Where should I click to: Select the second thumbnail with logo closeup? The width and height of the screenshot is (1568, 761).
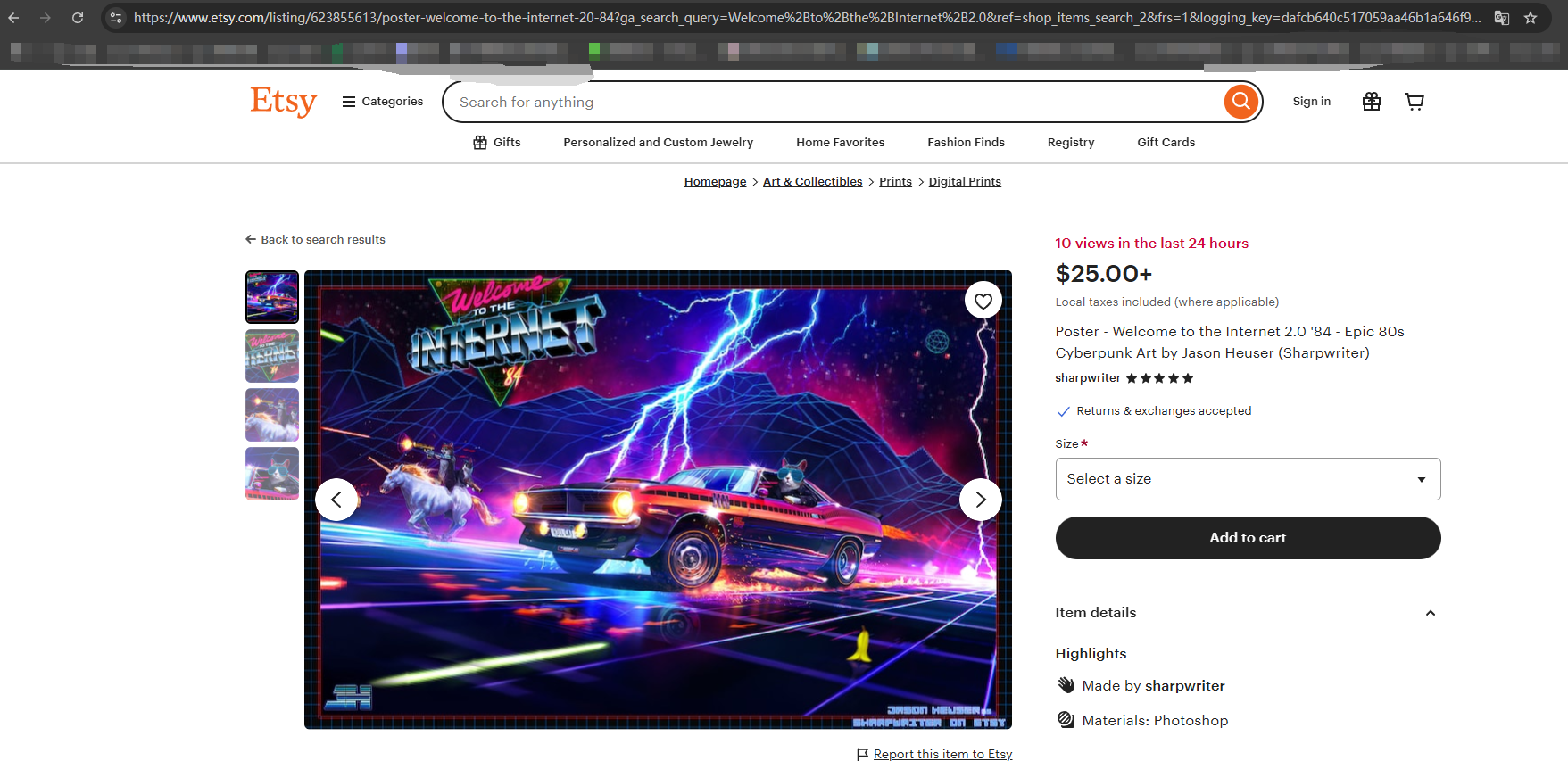click(272, 356)
